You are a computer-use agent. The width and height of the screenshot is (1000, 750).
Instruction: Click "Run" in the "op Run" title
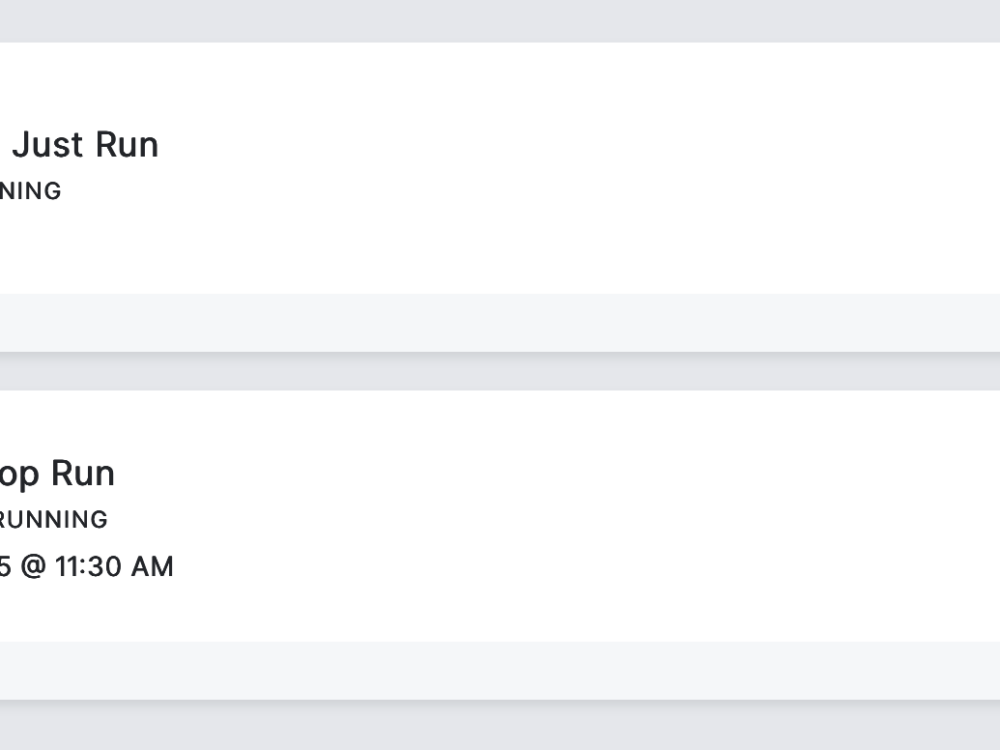83,473
